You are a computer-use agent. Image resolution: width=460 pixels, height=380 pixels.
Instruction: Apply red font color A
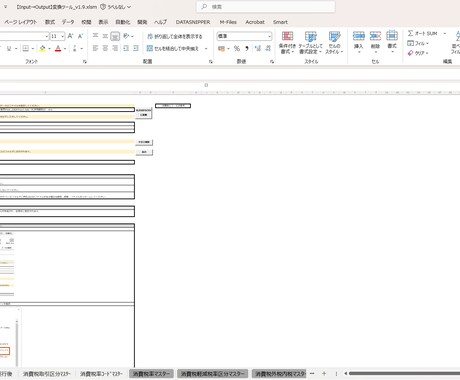tap(58, 49)
